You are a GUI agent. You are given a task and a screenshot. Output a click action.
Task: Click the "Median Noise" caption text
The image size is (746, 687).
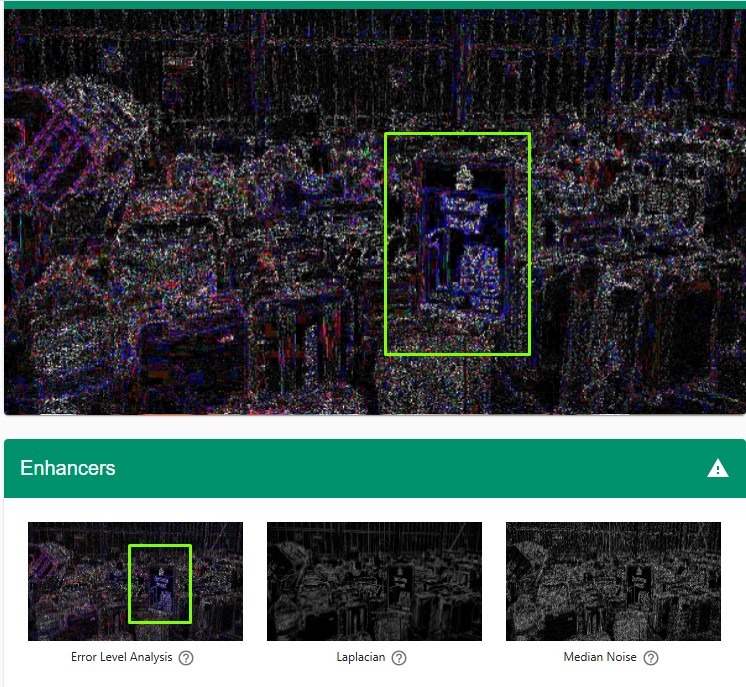[x=602, y=658]
